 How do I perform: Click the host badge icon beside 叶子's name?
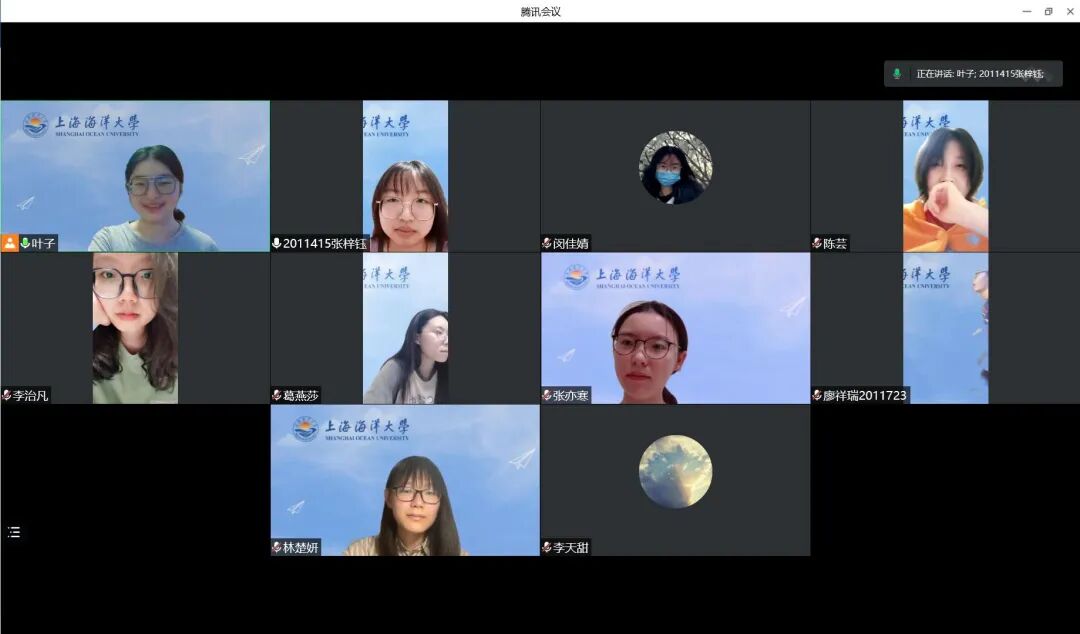10,242
